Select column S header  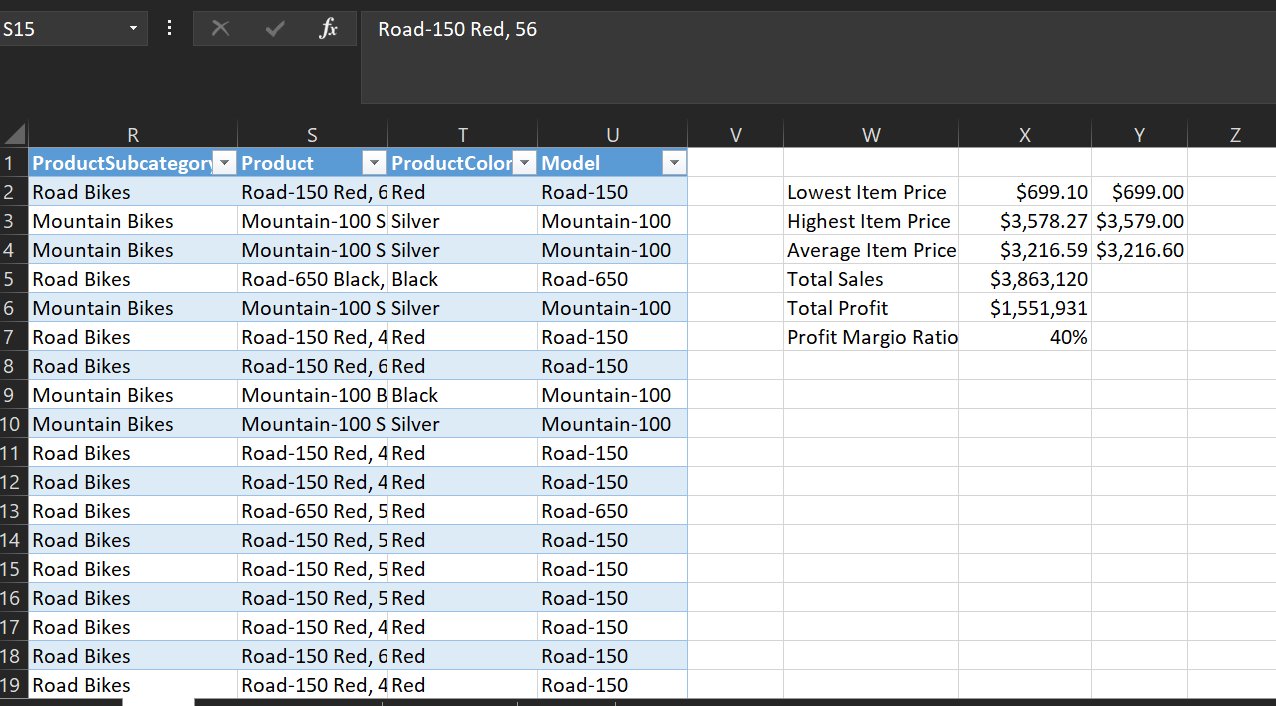pyautogui.click(x=312, y=135)
